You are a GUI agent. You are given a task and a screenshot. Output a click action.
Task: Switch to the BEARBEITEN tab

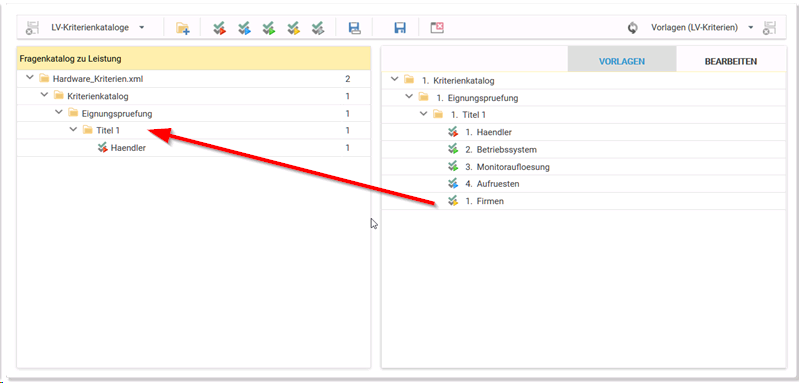731,61
